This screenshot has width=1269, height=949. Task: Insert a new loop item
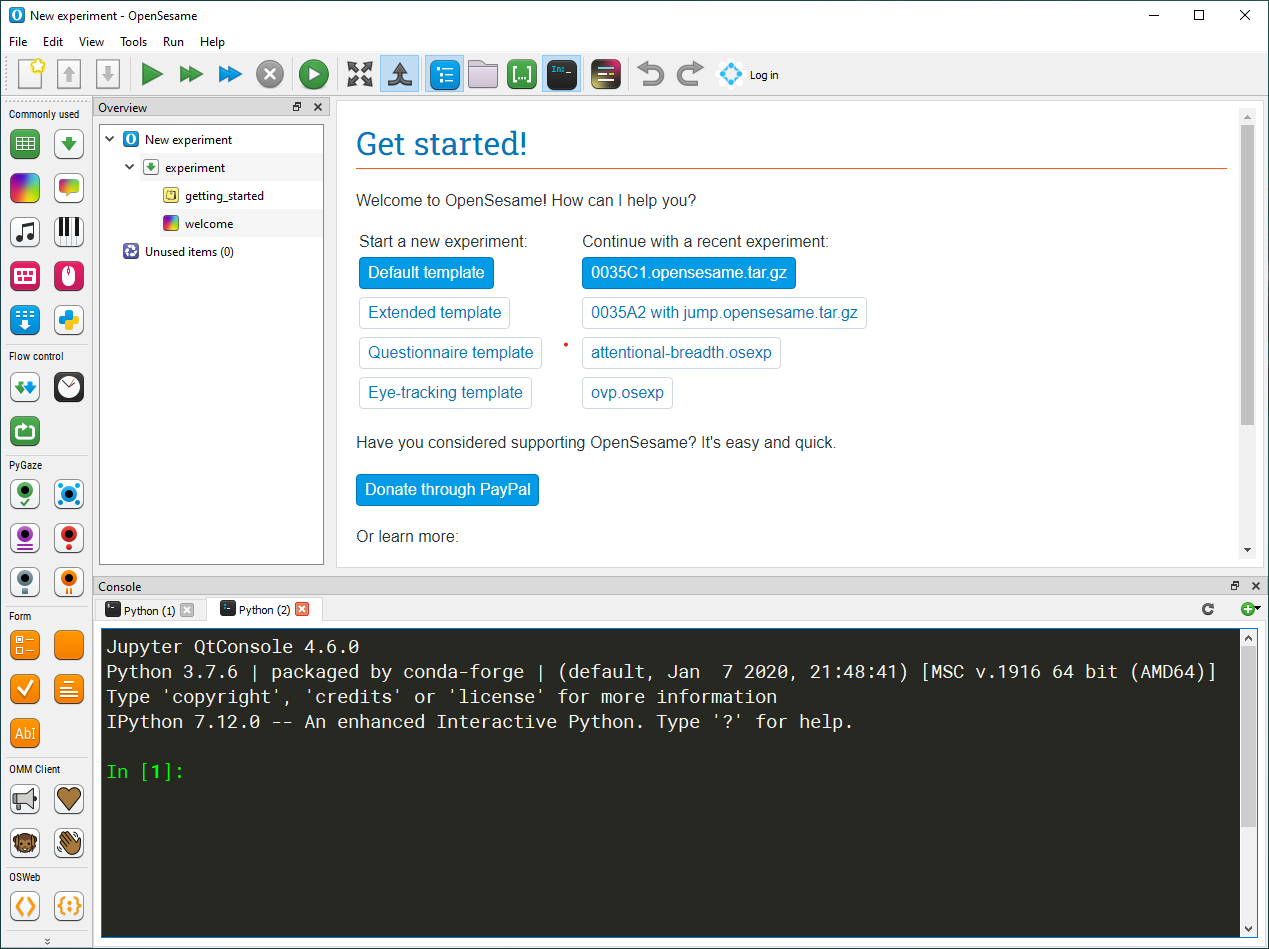[25, 144]
